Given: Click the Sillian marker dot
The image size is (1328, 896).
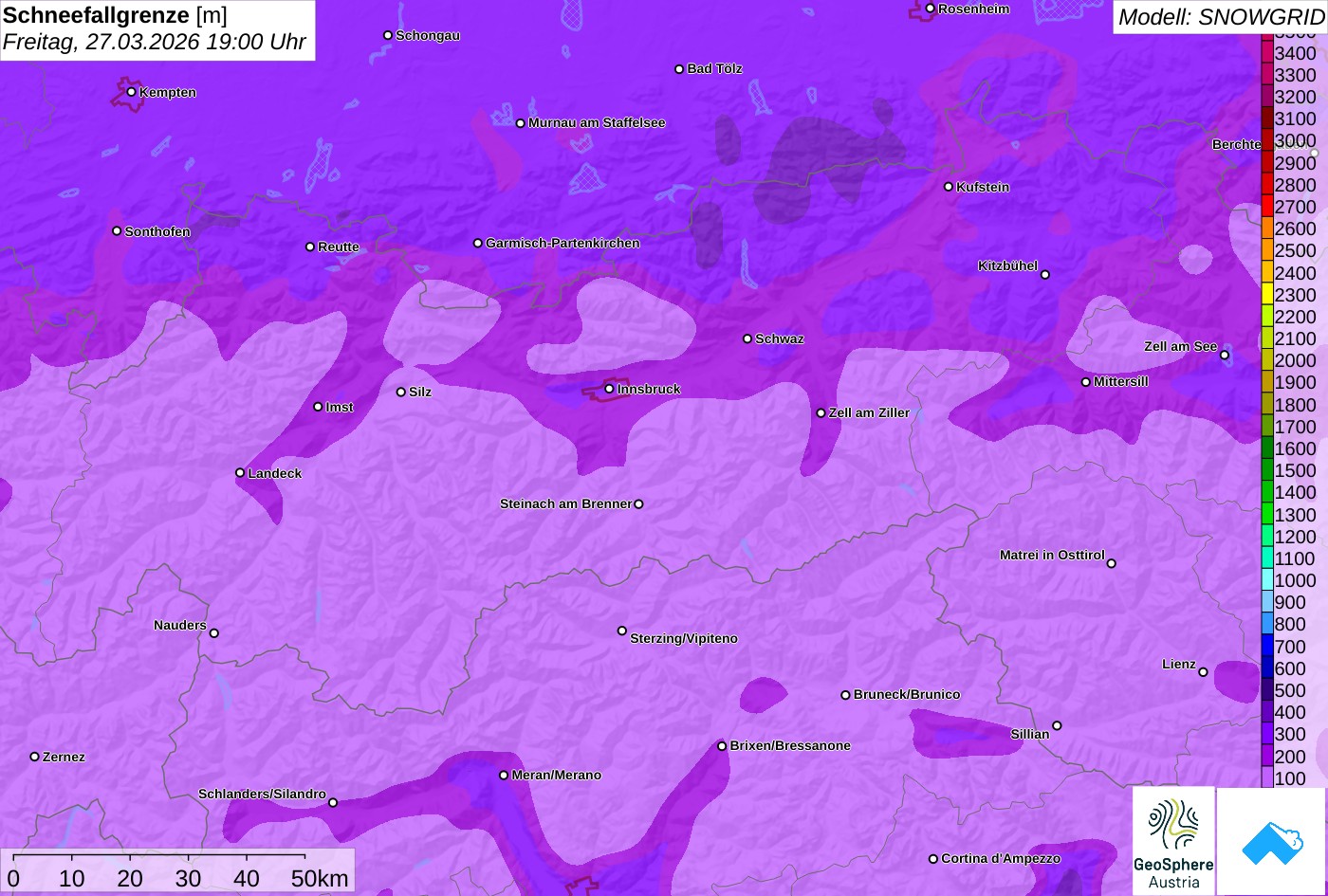Looking at the screenshot, I should point(1057,726).
